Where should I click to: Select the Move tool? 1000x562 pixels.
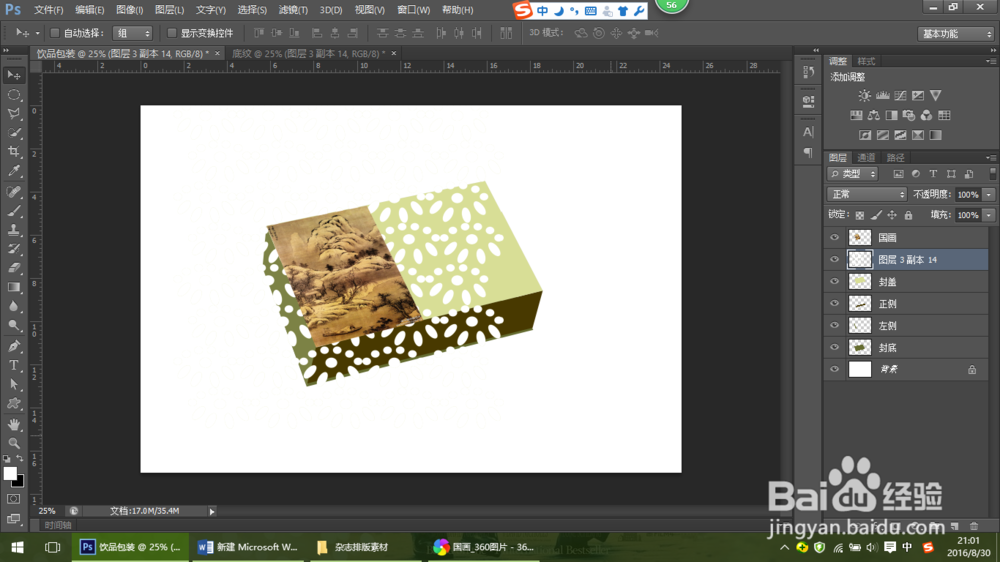tap(13, 75)
